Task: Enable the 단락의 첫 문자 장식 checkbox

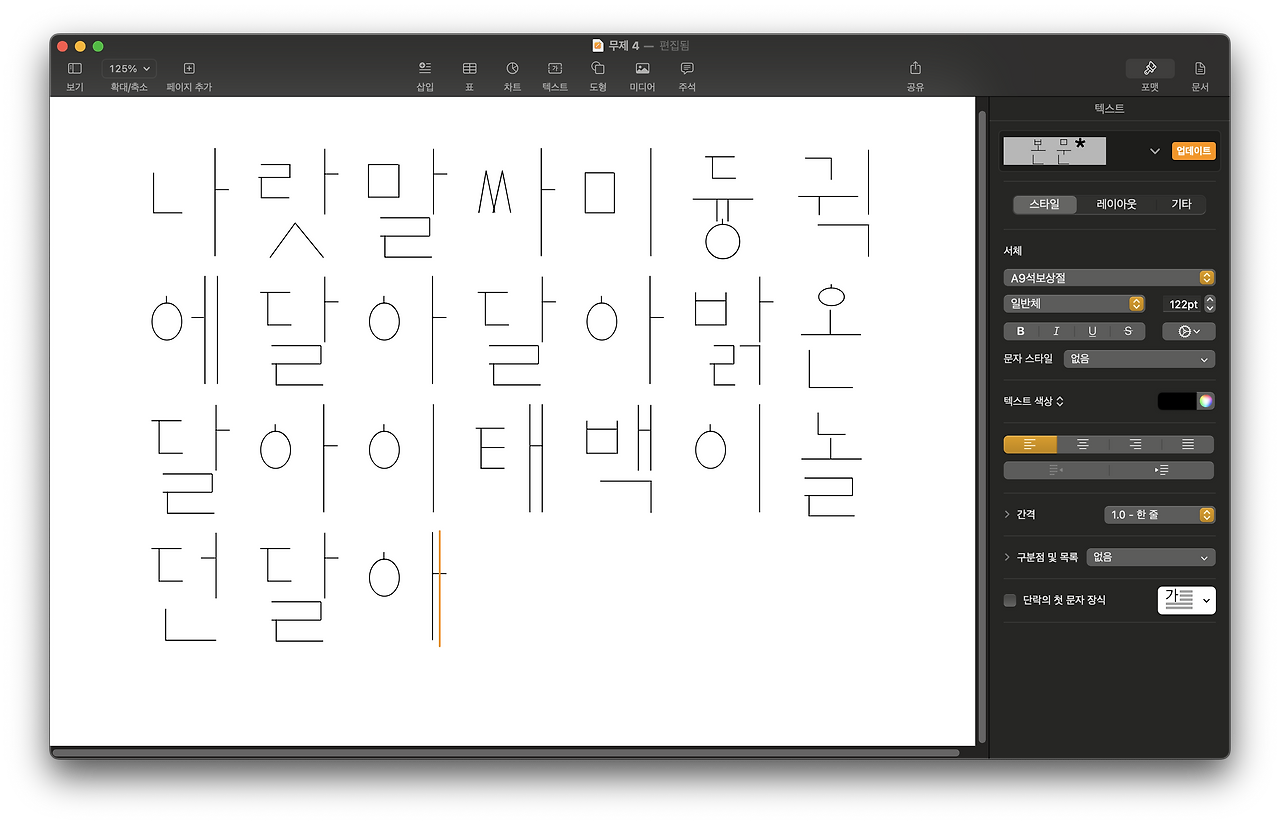Action: click(x=1009, y=601)
